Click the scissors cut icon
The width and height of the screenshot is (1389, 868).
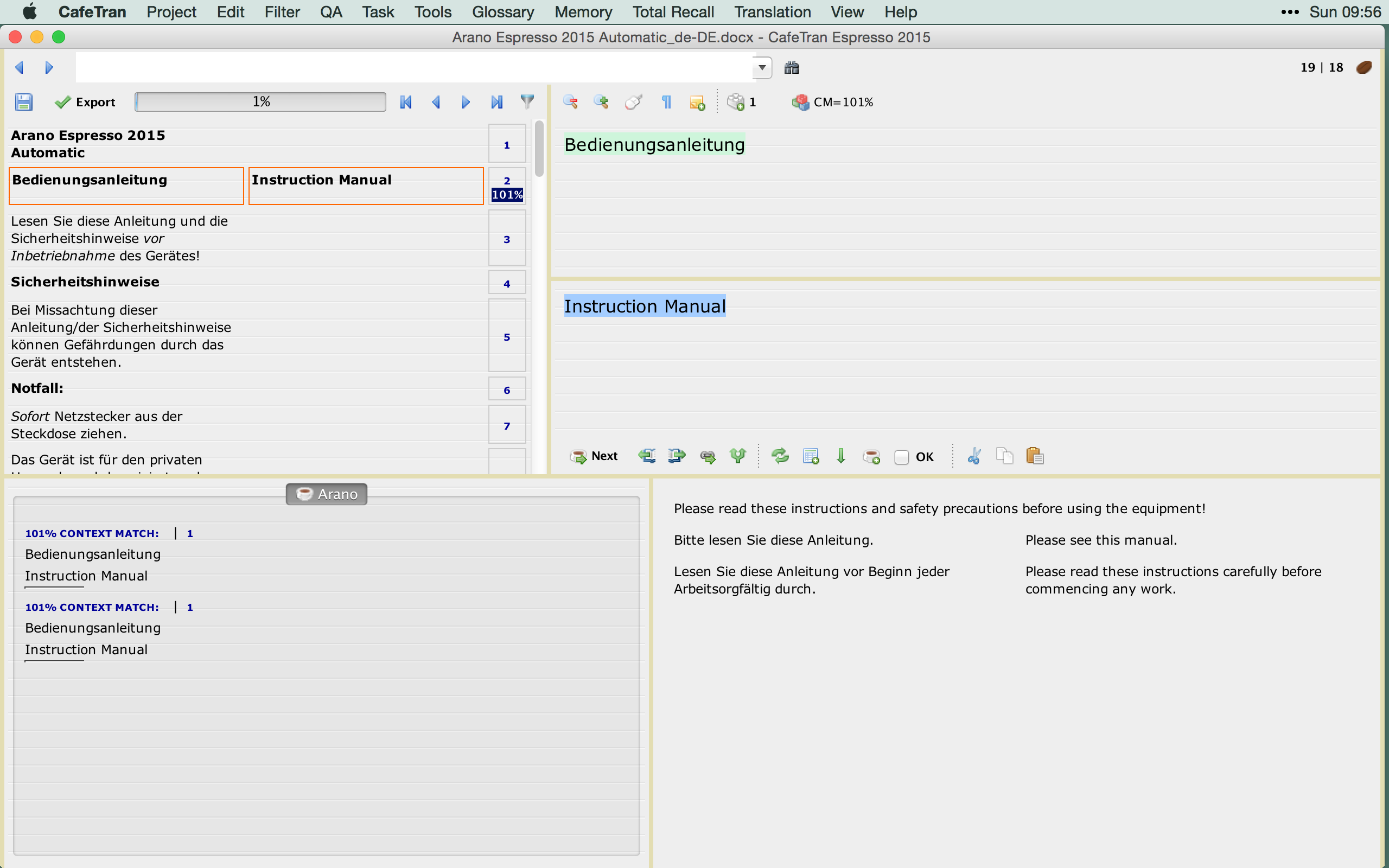974,456
